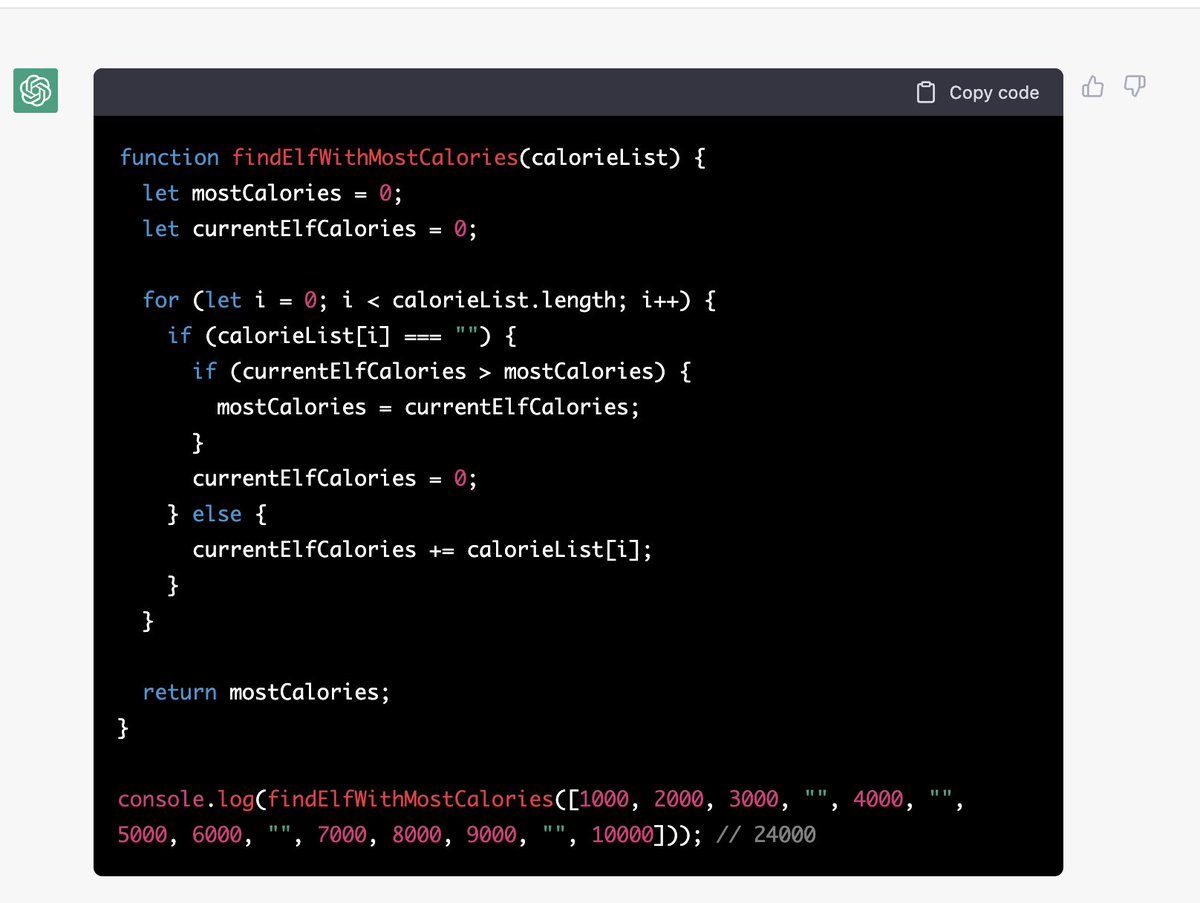Give the response a thumbs up
Viewport: 1200px width, 903px height.
1093,87
